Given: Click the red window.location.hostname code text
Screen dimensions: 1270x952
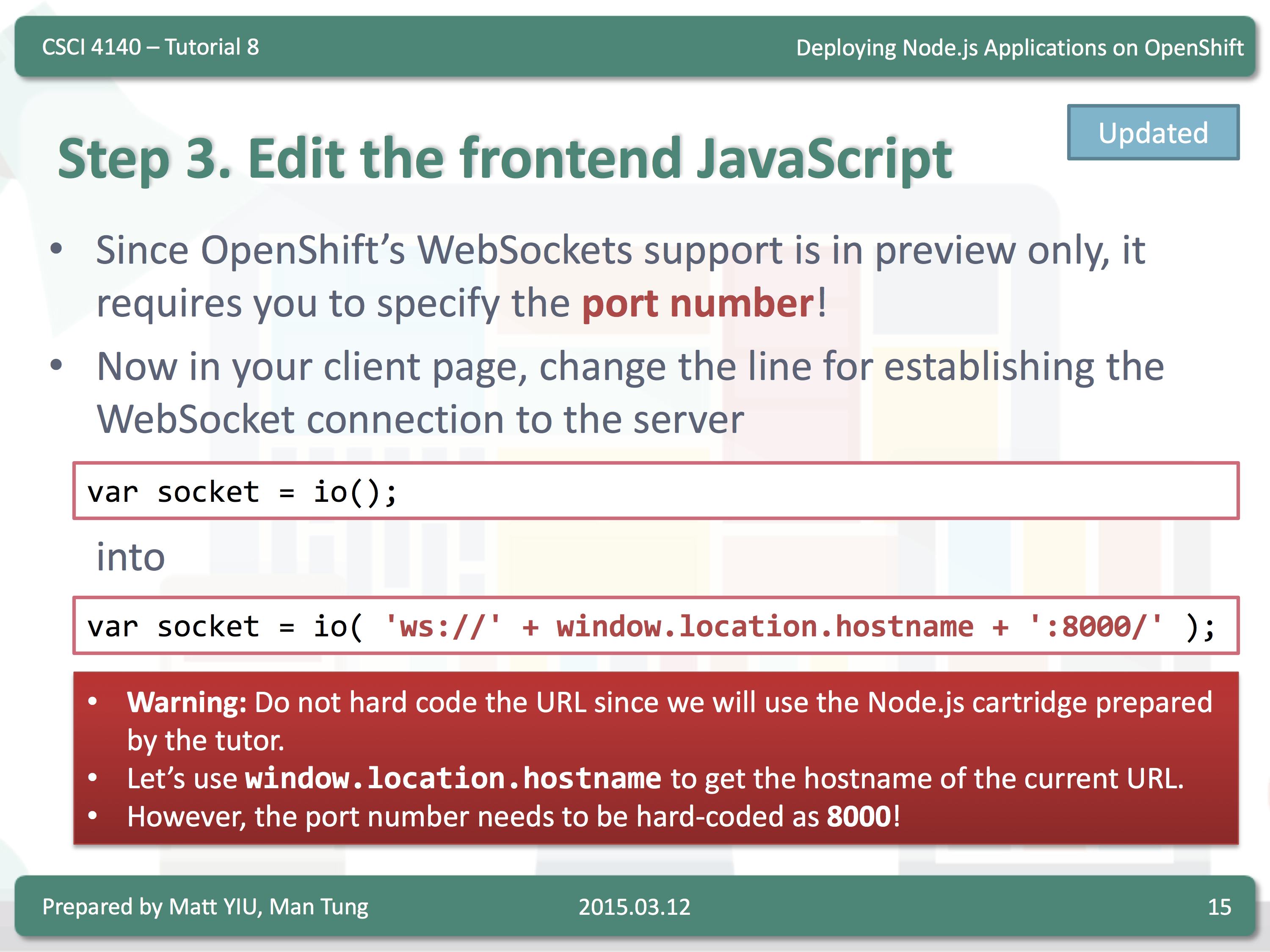Looking at the screenshot, I should pos(765,626).
